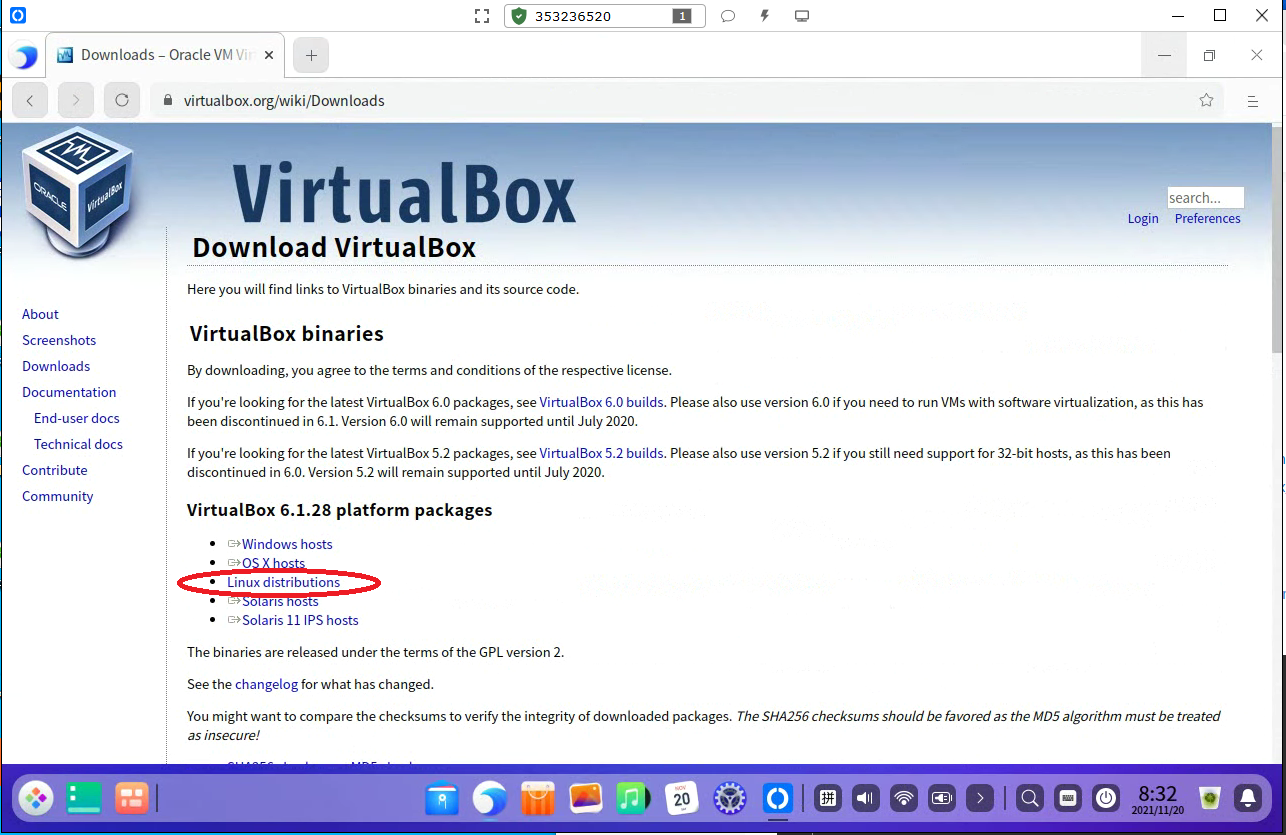
Task: Reload the current page
Action: [x=122, y=100]
